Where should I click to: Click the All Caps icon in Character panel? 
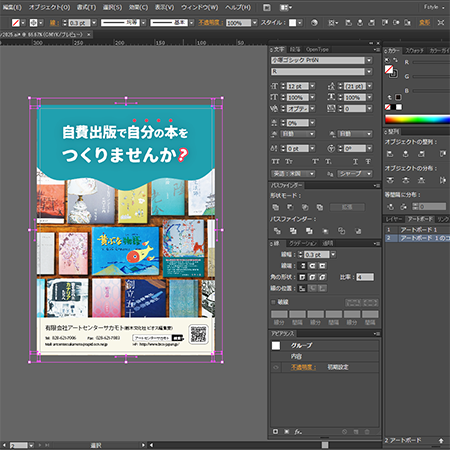point(275,162)
